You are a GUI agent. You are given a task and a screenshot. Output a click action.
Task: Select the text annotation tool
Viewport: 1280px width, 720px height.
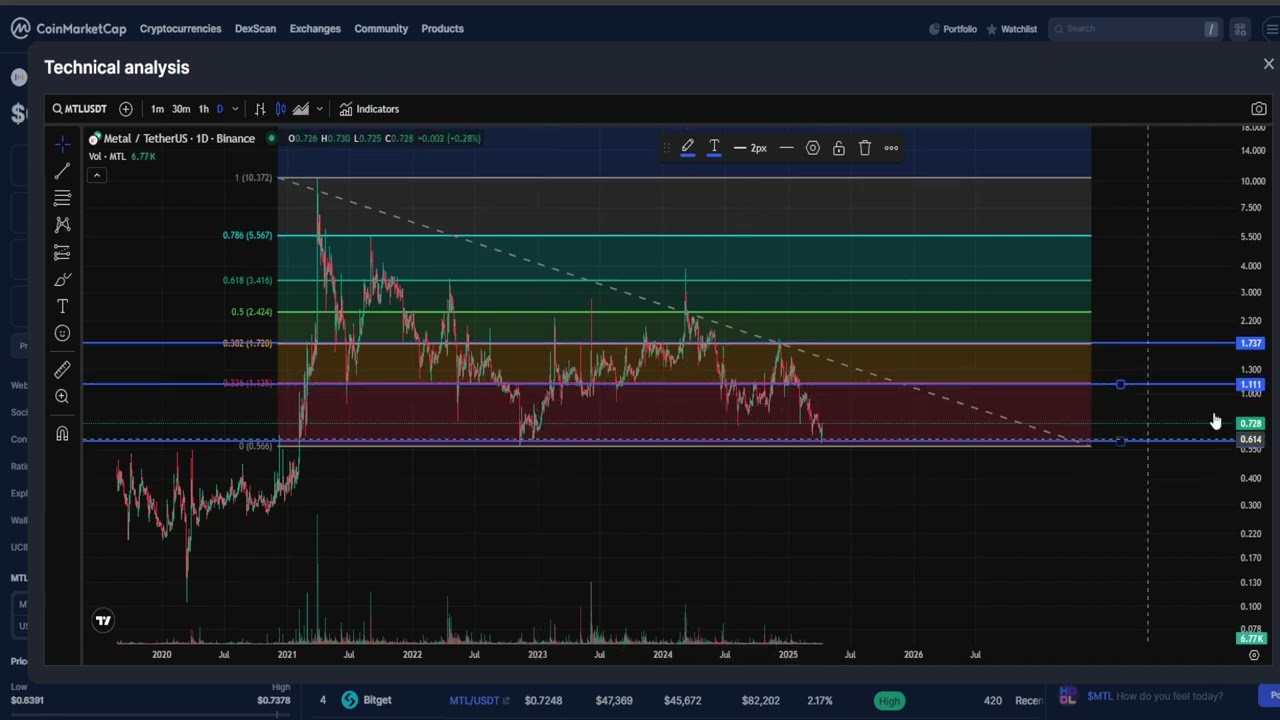coord(62,306)
